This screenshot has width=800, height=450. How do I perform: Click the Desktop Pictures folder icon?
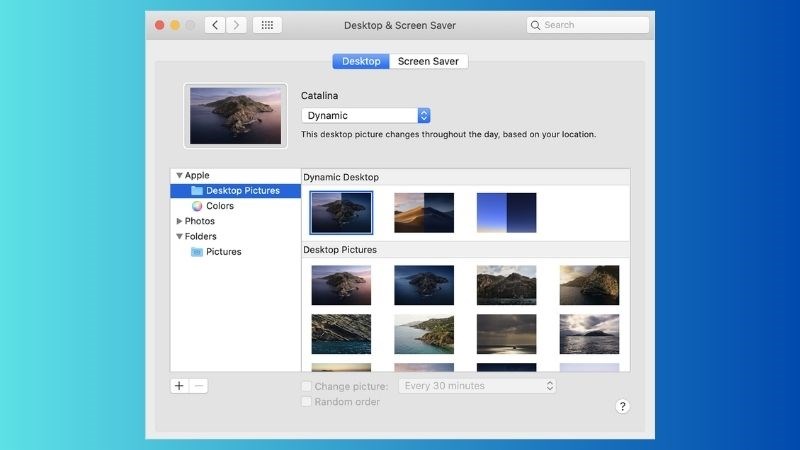(197, 190)
